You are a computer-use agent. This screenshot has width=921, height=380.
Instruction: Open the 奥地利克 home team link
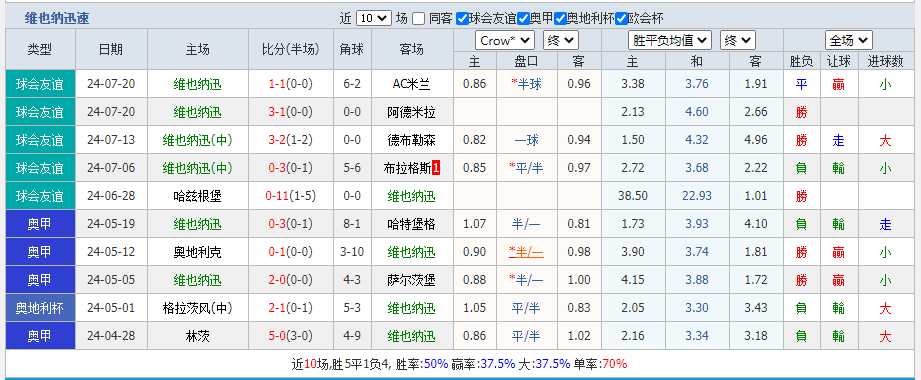(x=198, y=253)
